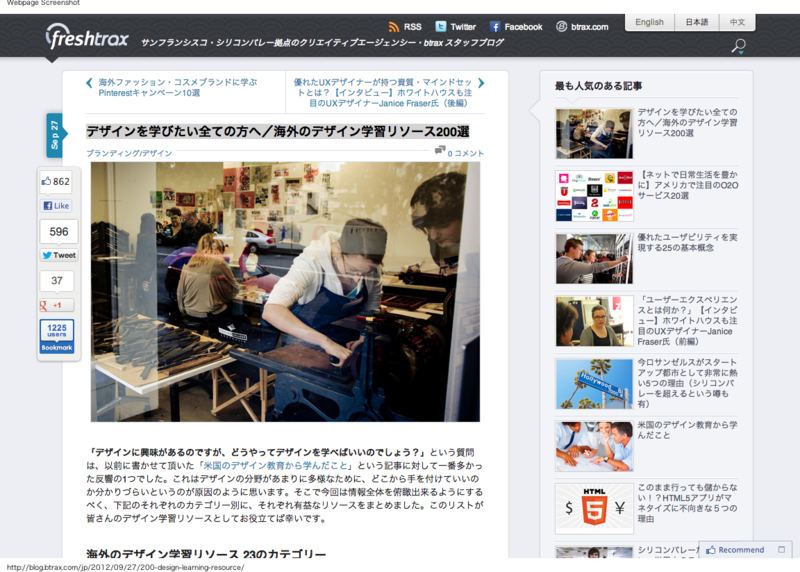
Task: Click the Recommend thumbs-up icon
Action: 711,550
